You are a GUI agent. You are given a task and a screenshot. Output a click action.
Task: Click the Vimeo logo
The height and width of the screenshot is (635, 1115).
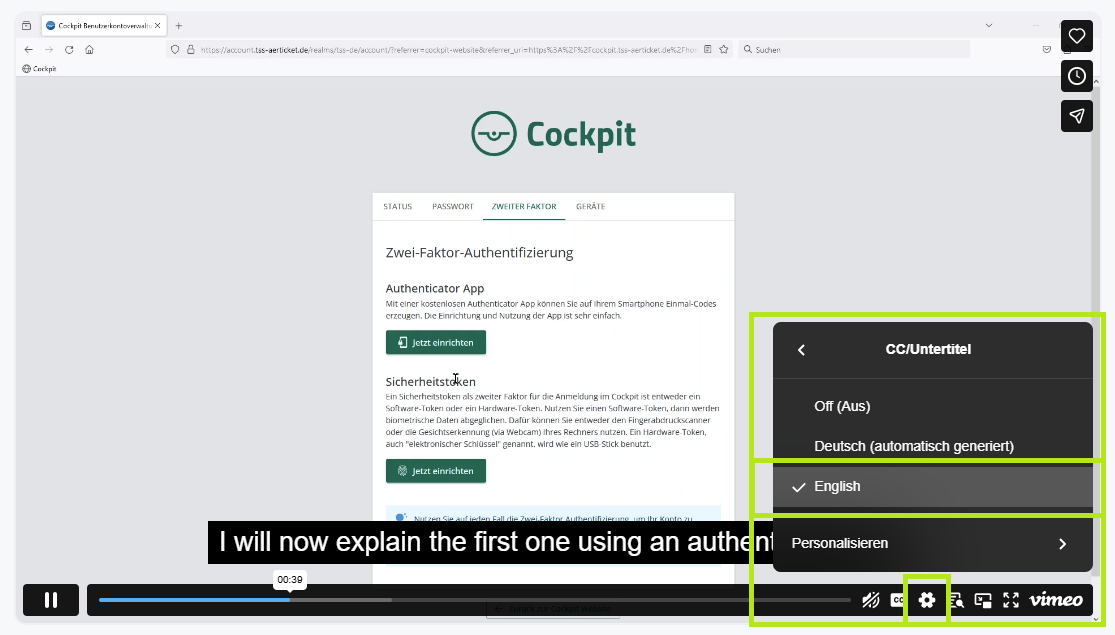point(1056,600)
